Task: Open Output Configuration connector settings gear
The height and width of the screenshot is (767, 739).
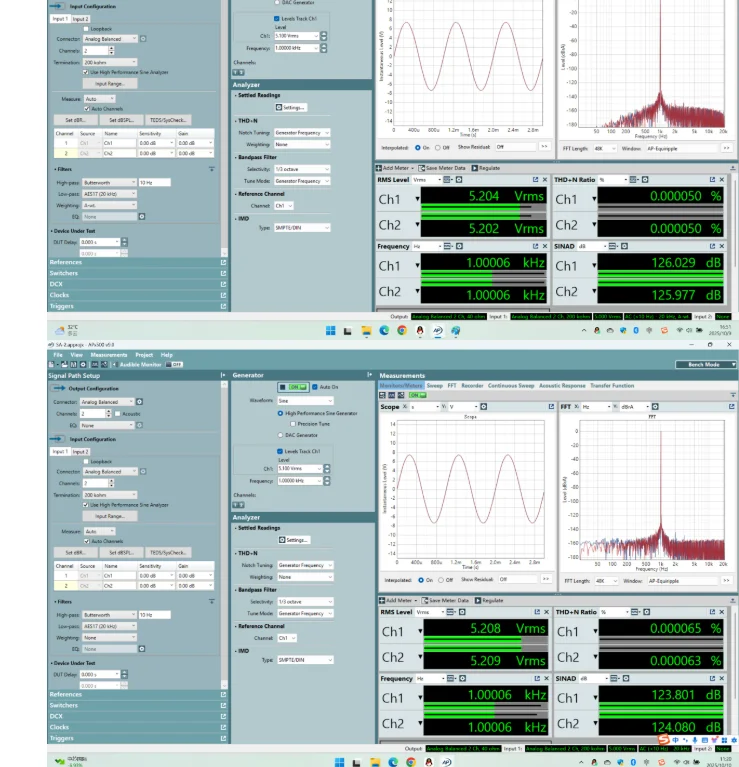Action: tap(139, 402)
